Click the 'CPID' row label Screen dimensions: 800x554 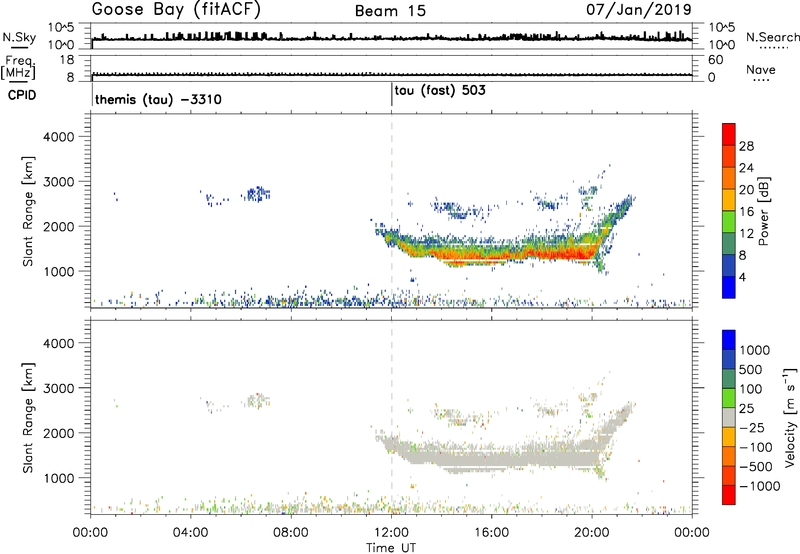22,95
